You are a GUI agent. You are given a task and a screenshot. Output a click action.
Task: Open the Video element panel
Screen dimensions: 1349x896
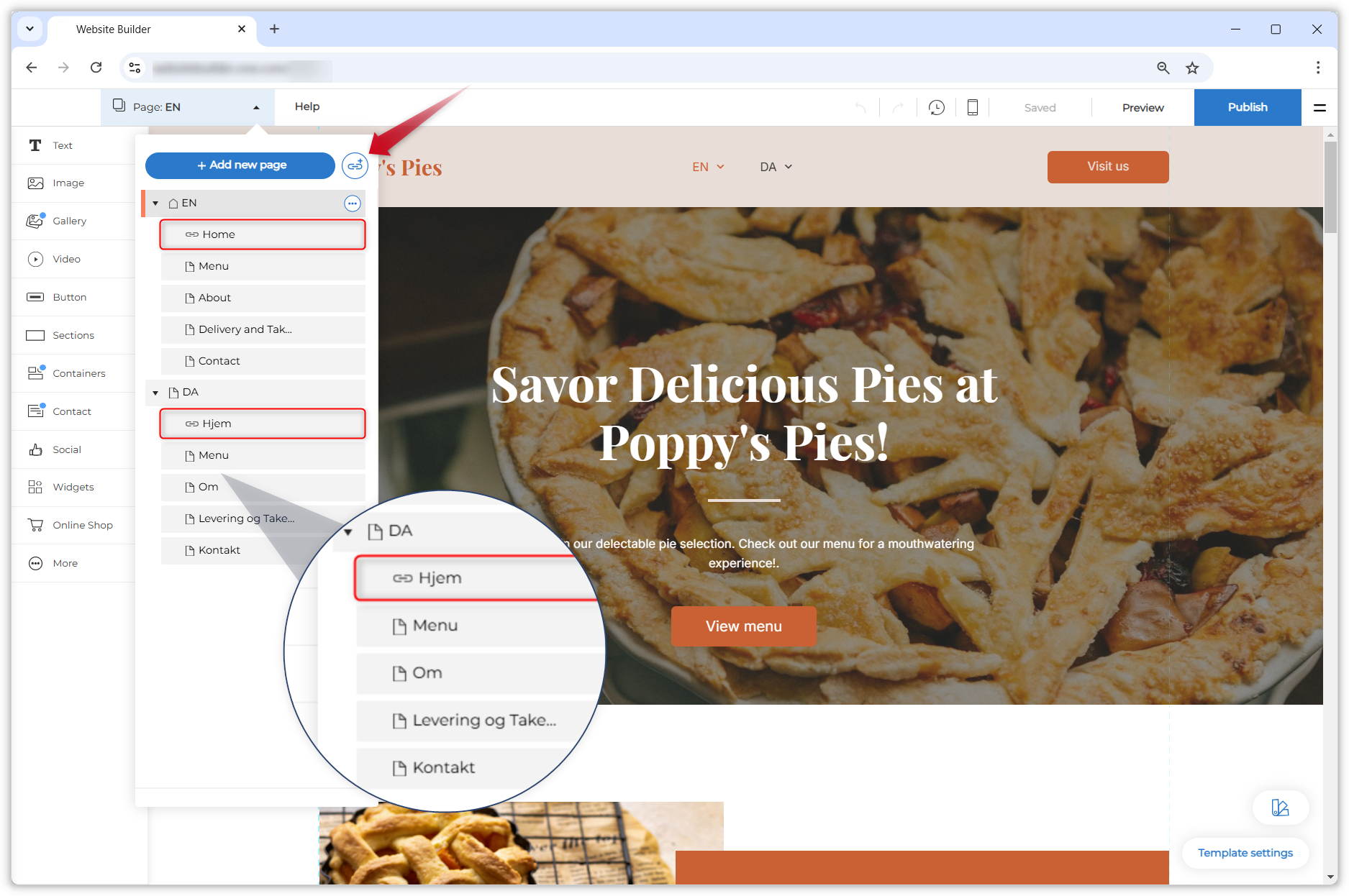pyautogui.click(x=67, y=259)
